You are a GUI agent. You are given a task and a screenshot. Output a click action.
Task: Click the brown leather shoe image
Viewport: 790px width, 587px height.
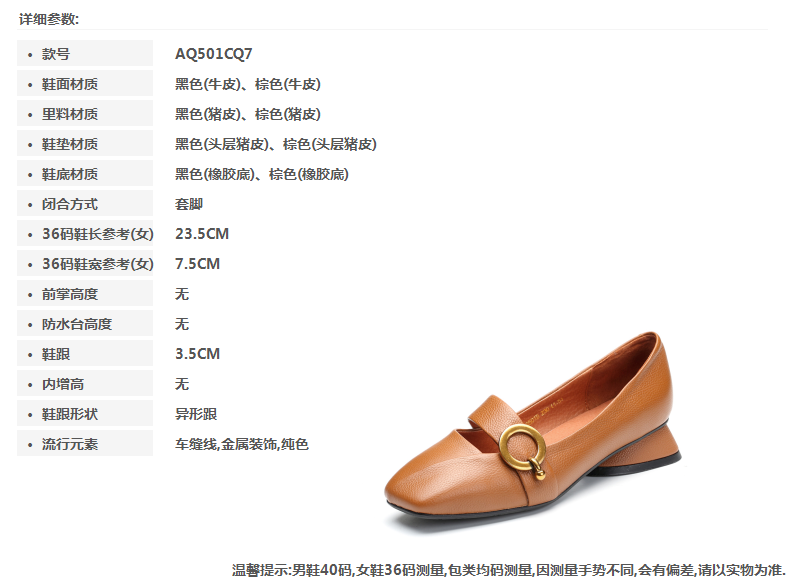(532, 431)
